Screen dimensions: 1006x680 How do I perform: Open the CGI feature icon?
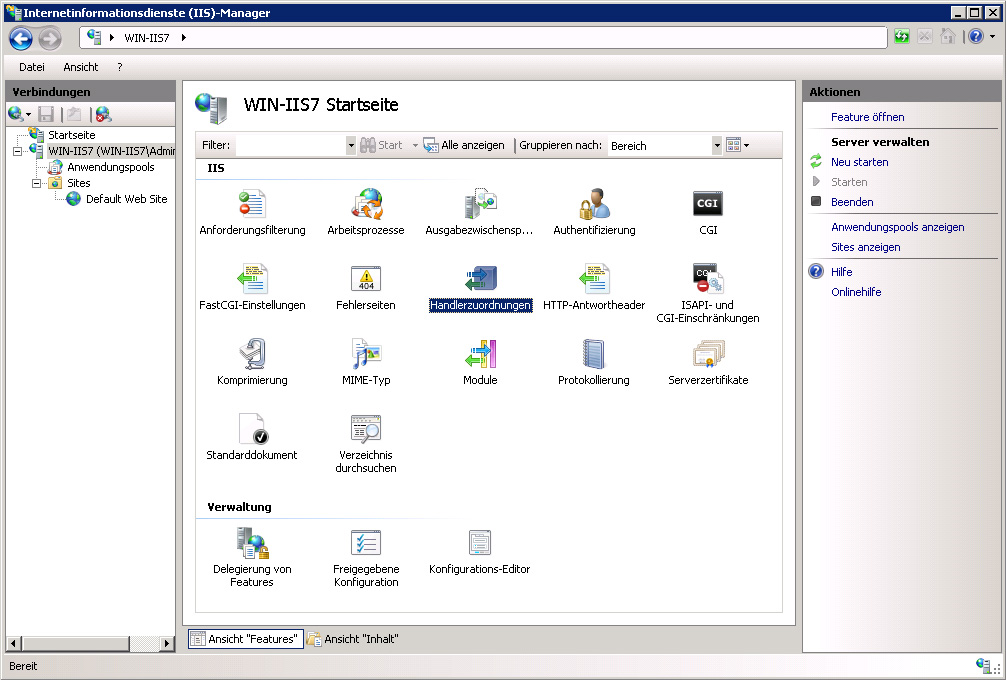[707, 205]
